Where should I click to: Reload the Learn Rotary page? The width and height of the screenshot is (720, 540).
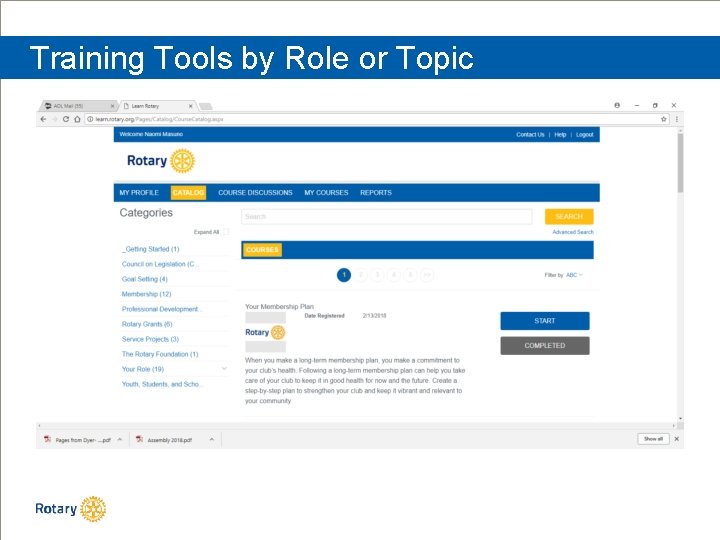(66, 119)
